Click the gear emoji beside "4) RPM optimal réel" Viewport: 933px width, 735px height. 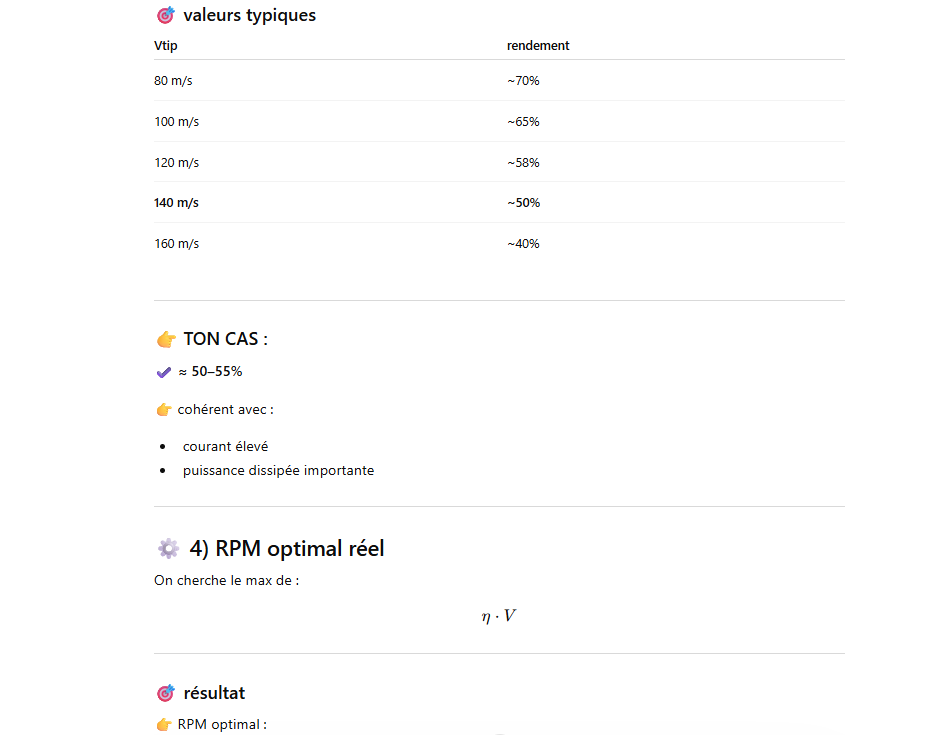click(x=168, y=549)
